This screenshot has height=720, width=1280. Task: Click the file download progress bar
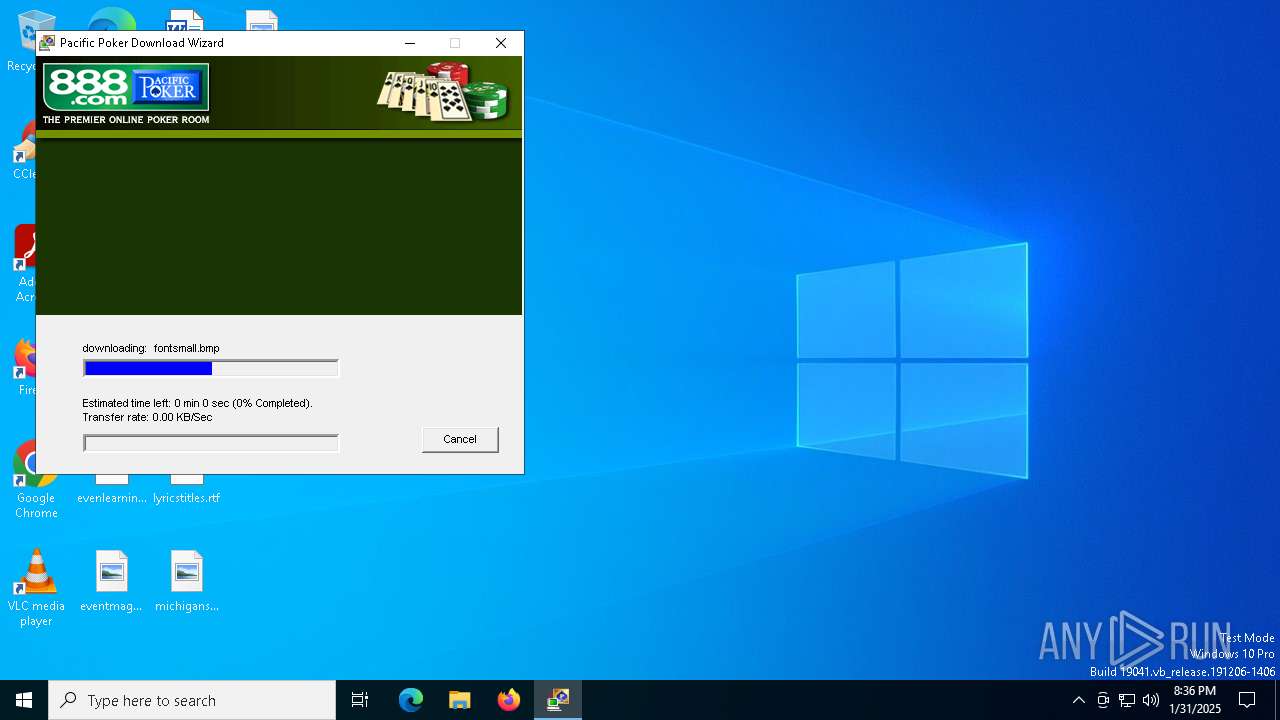211,369
